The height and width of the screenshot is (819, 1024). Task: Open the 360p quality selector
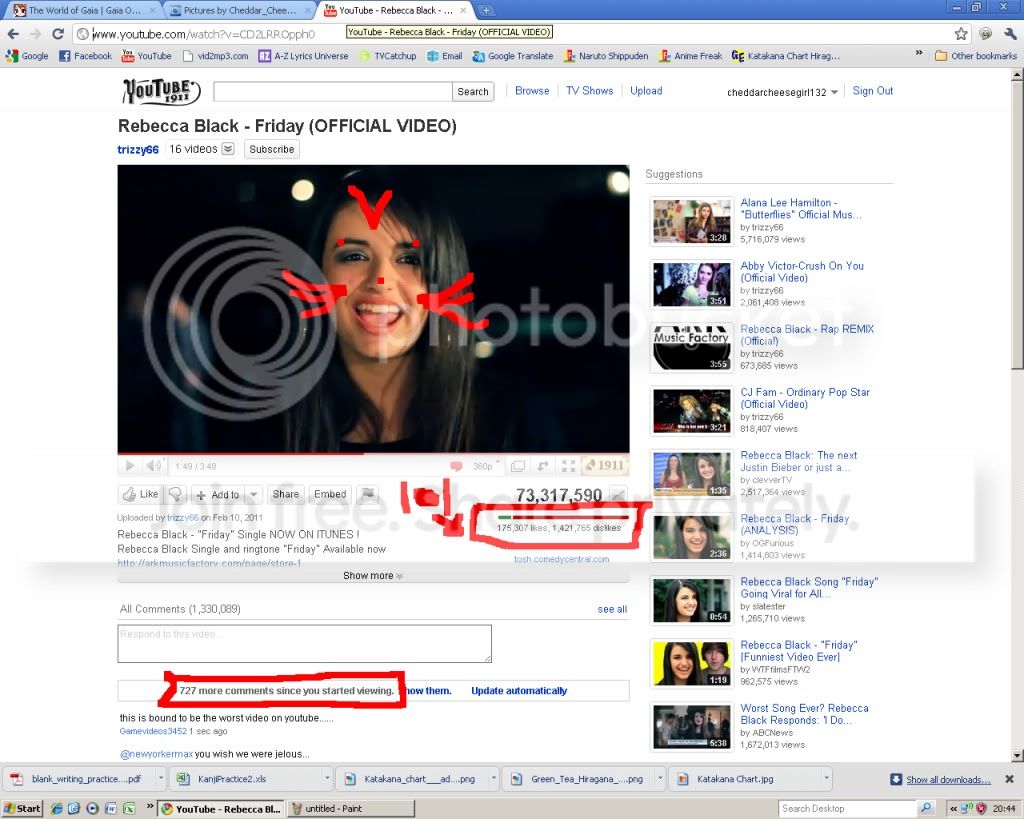tap(485, 466)
